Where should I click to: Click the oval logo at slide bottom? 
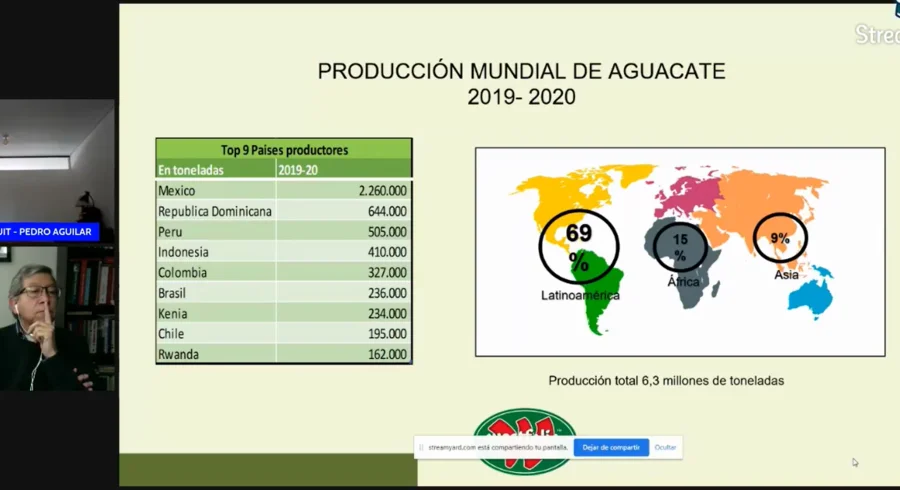pyautogui.click(x=524, y=441)
